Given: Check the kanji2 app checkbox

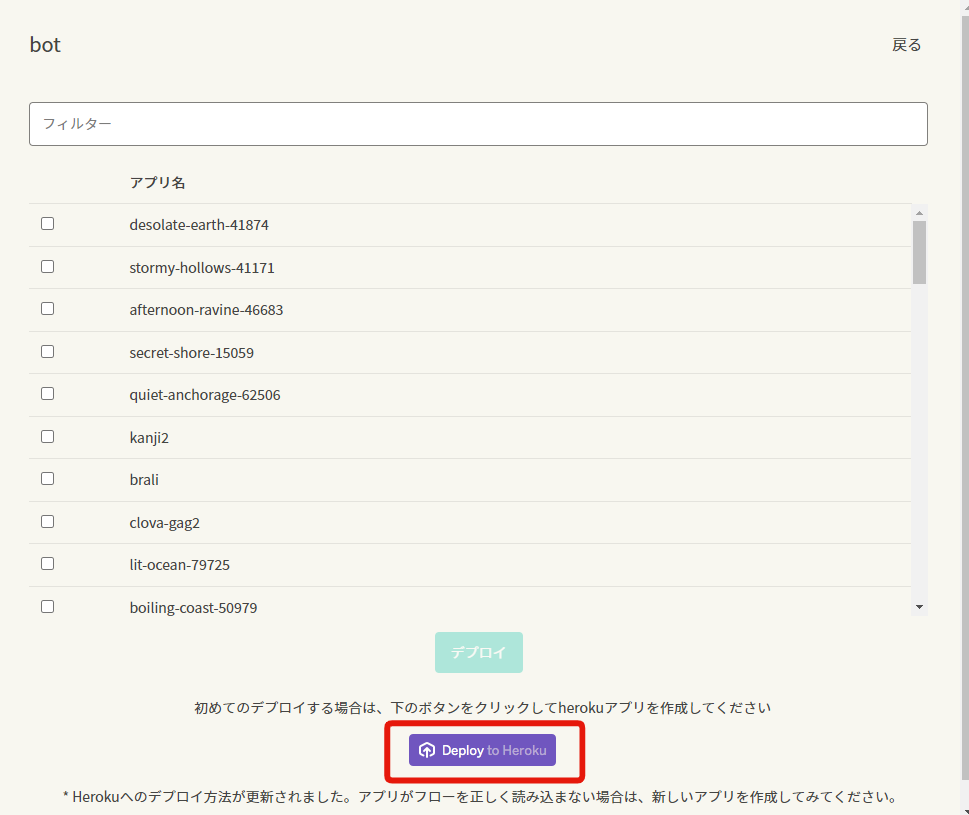Looking at the screenshot, I should (47, 436).
